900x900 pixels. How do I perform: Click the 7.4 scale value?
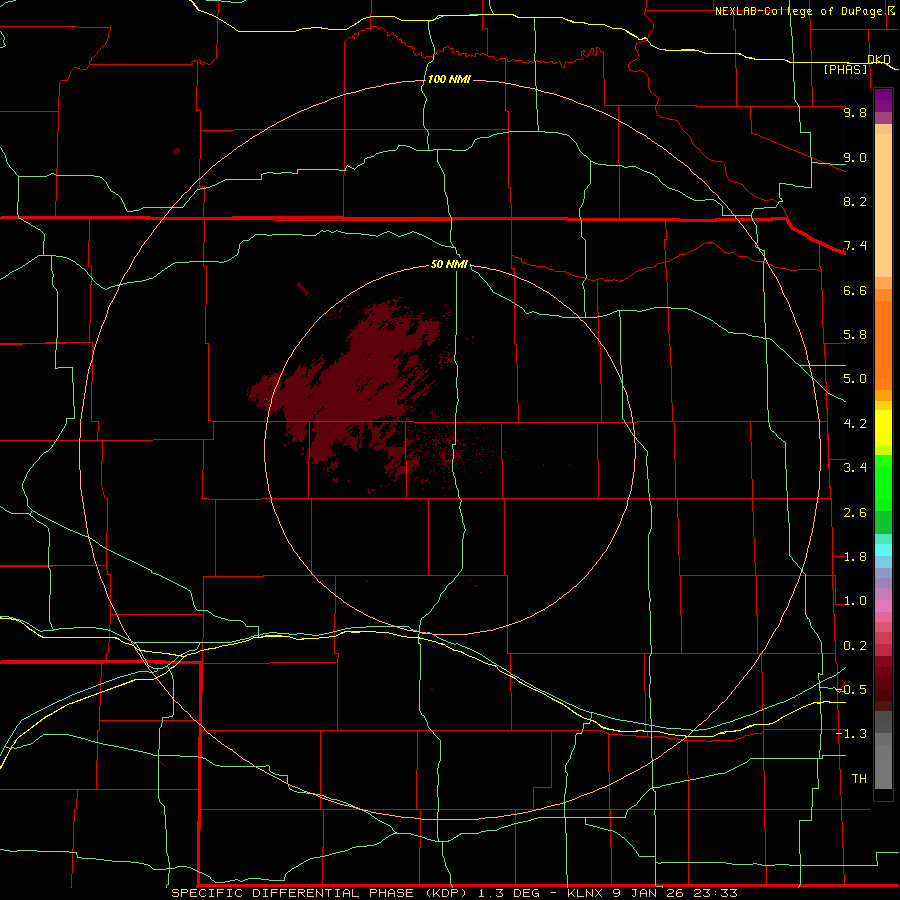[x=855, y=246]
